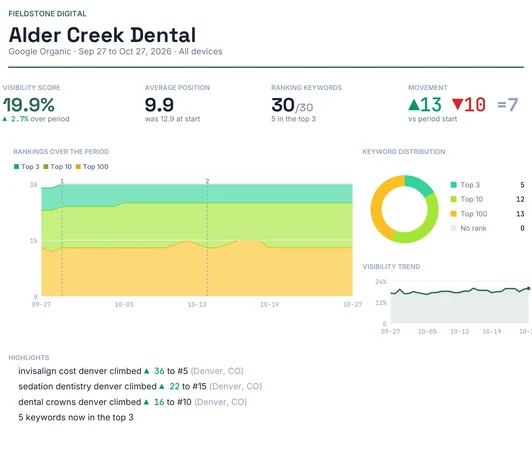Click the FIELDSTONE DIGITAL label
Viewport: 532px width, 450px height.
(48, 14)
